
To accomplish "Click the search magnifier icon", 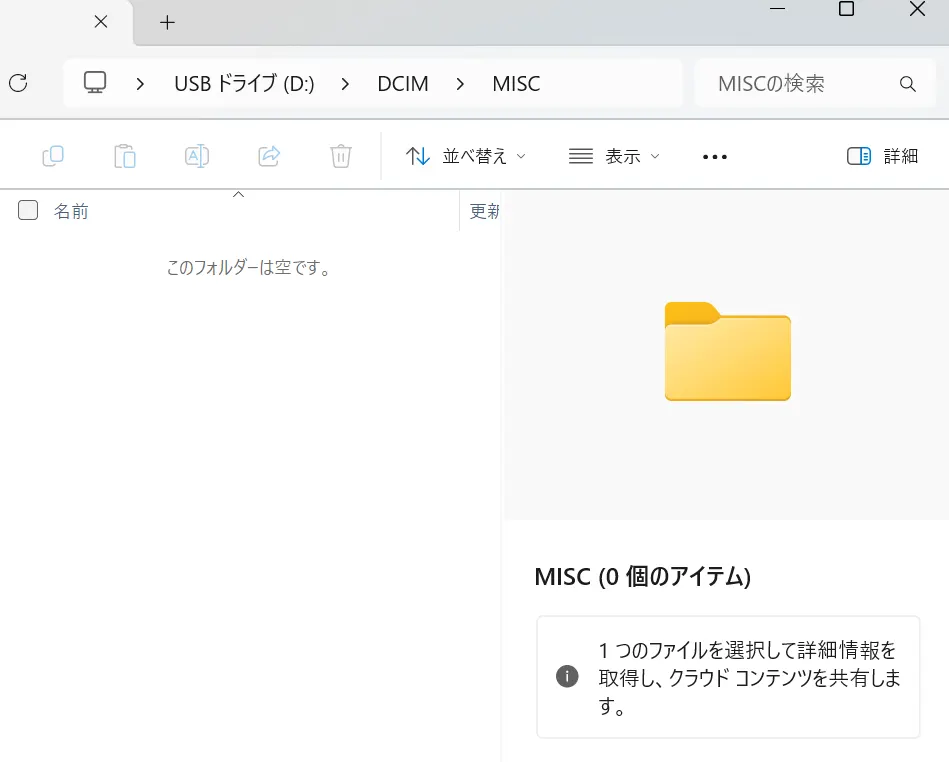I will [x=907, y=84].
